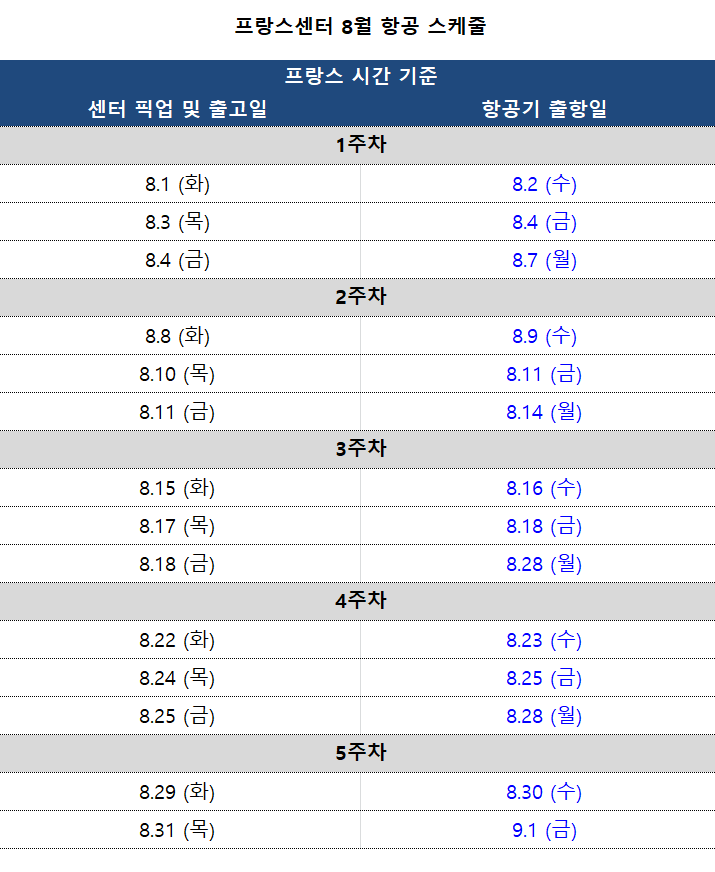Open the 8.14 (월) flight date
The image size is (715, 872).
click(x=544, y=412)
